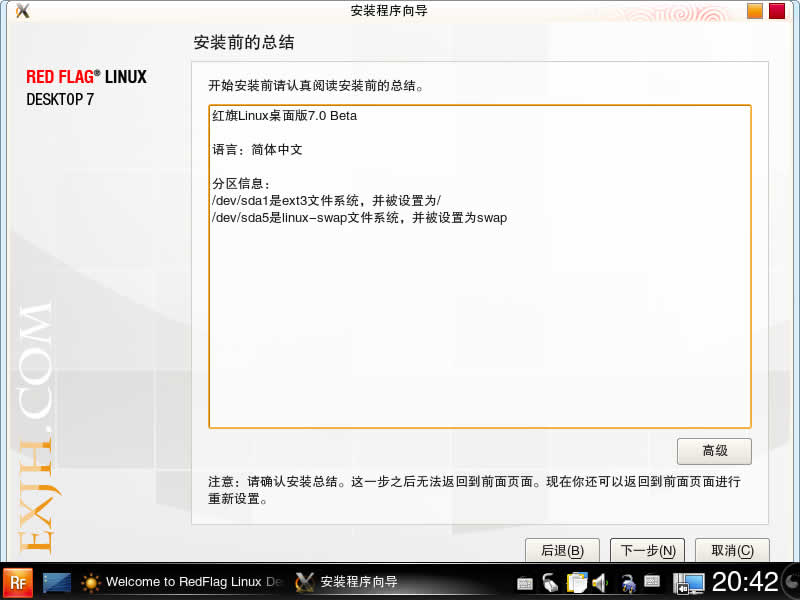Click the instruction text '开始安装前请认真阅读安装前的总结。'
Screen dimensions: 800x600
(316, 86)
